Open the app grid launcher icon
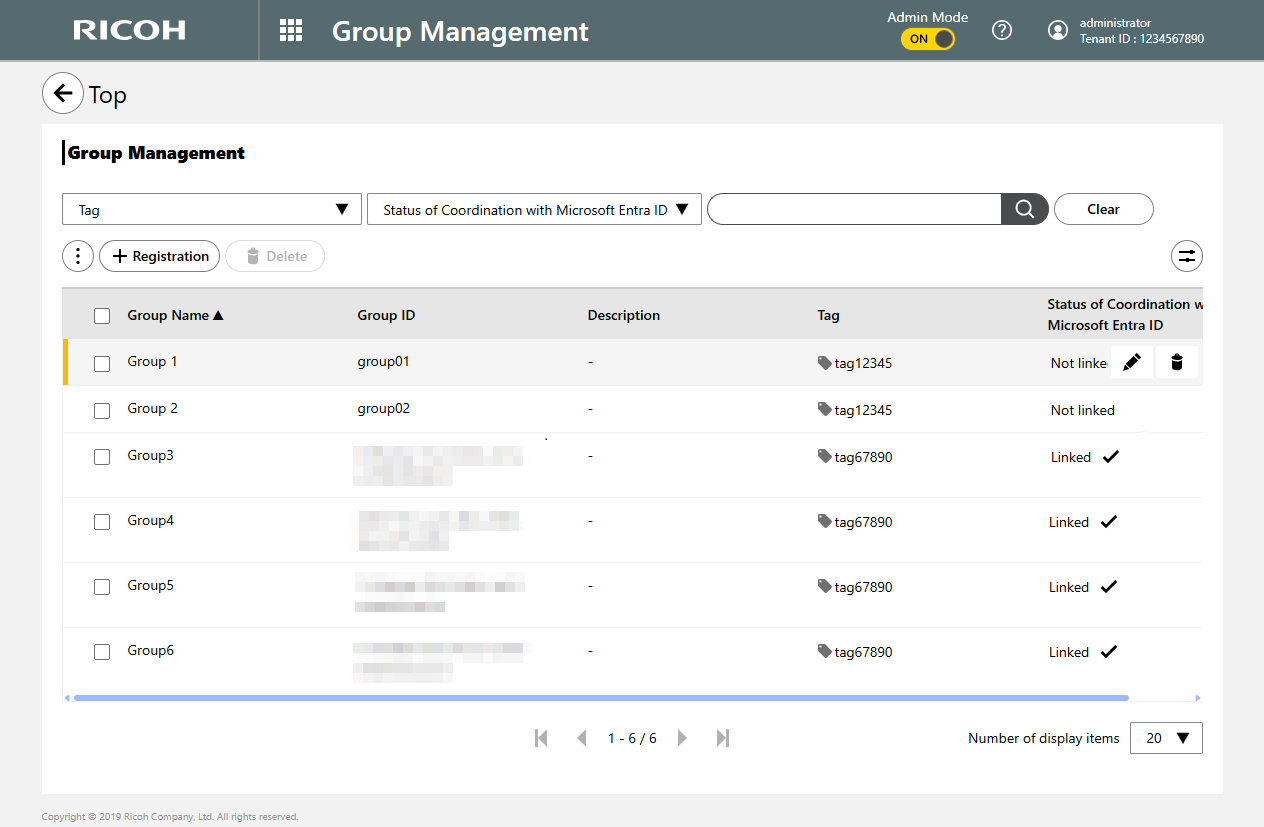1264x827 pixels. tap(291, 30)
